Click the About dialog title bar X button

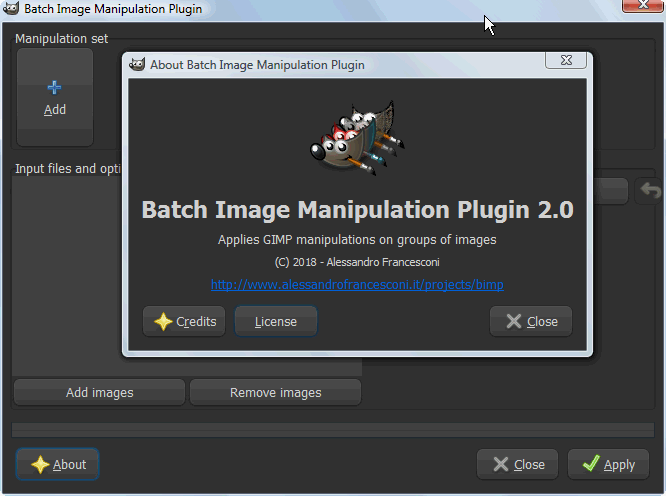(566, 60)
